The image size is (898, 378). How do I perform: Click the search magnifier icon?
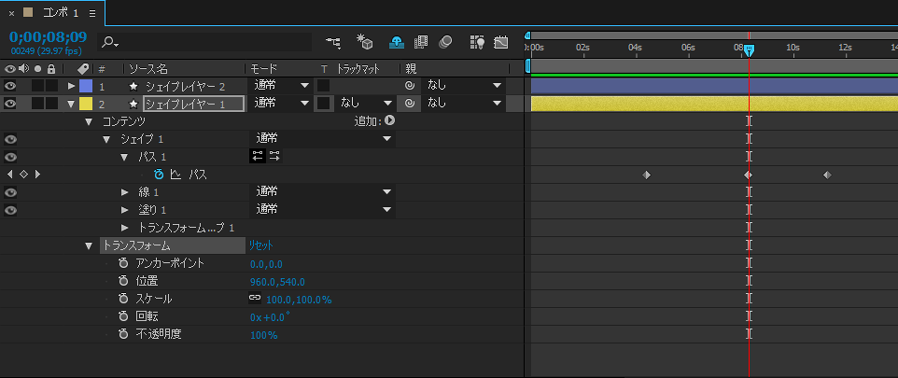click(110, 42)
